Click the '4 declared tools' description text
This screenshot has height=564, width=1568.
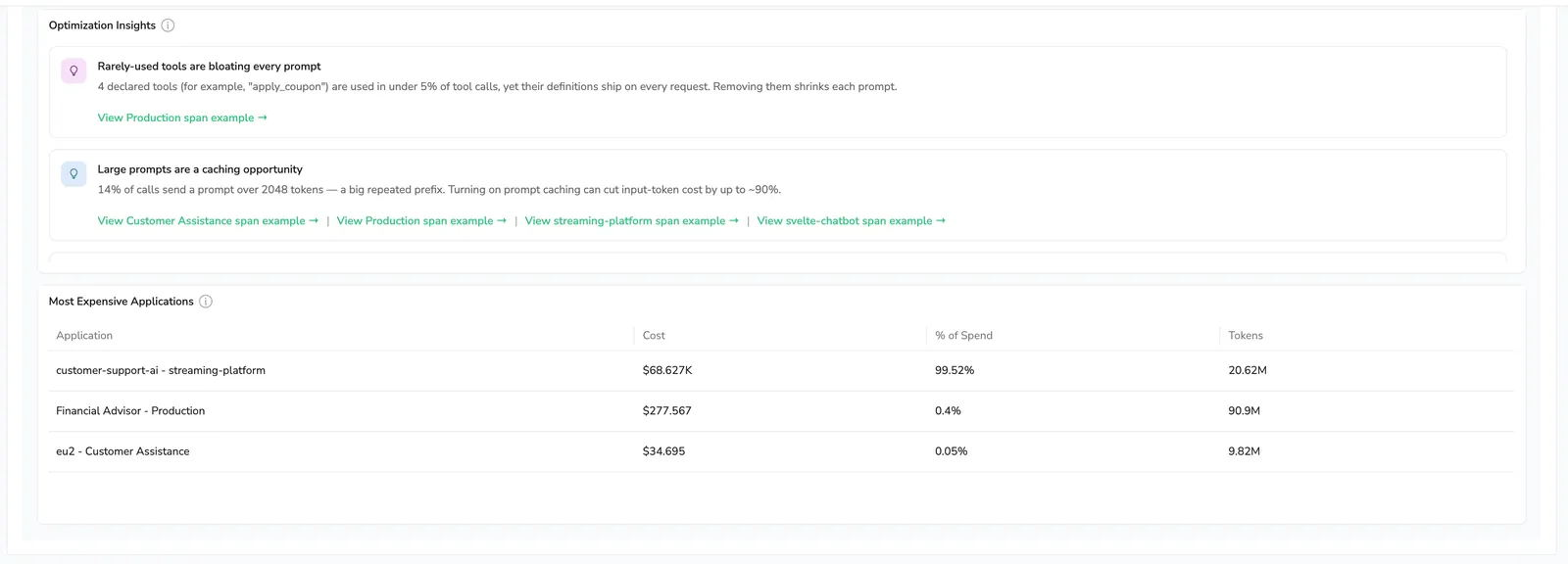[x=497, y=87]
